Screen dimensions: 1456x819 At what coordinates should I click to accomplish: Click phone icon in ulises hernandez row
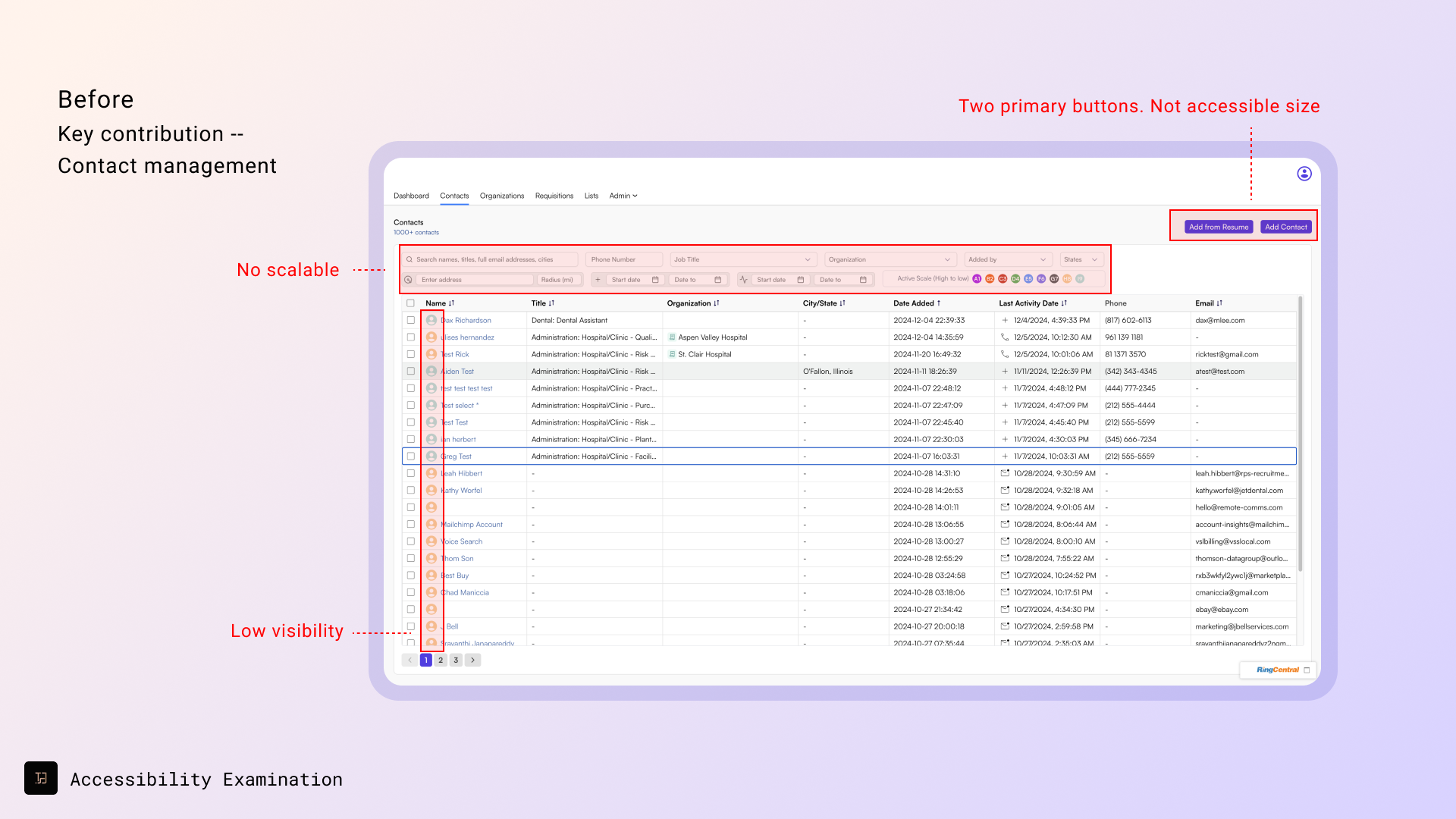click(x=1005, y=337)
